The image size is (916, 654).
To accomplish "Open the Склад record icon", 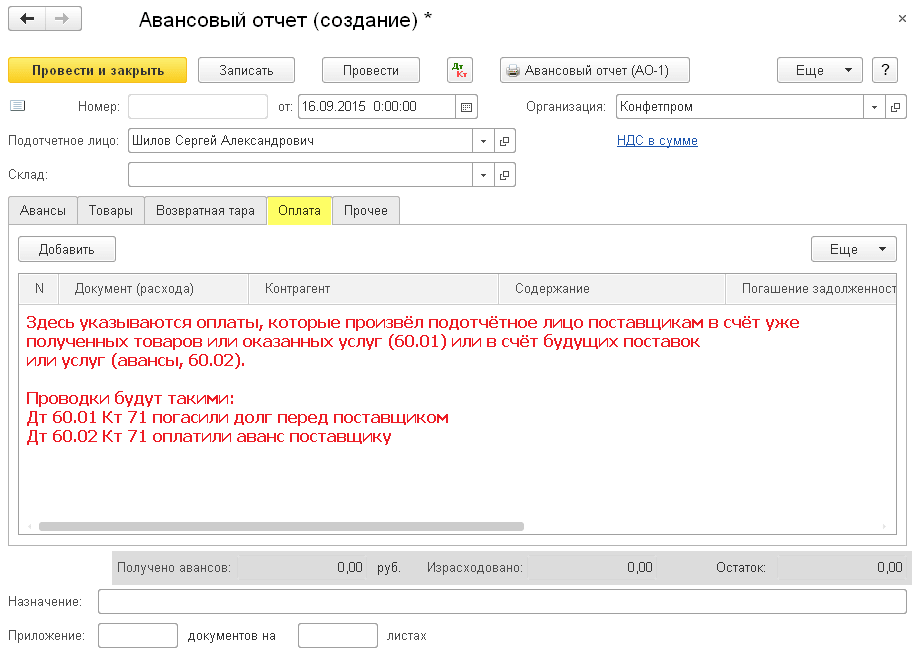I will point(505,175).
